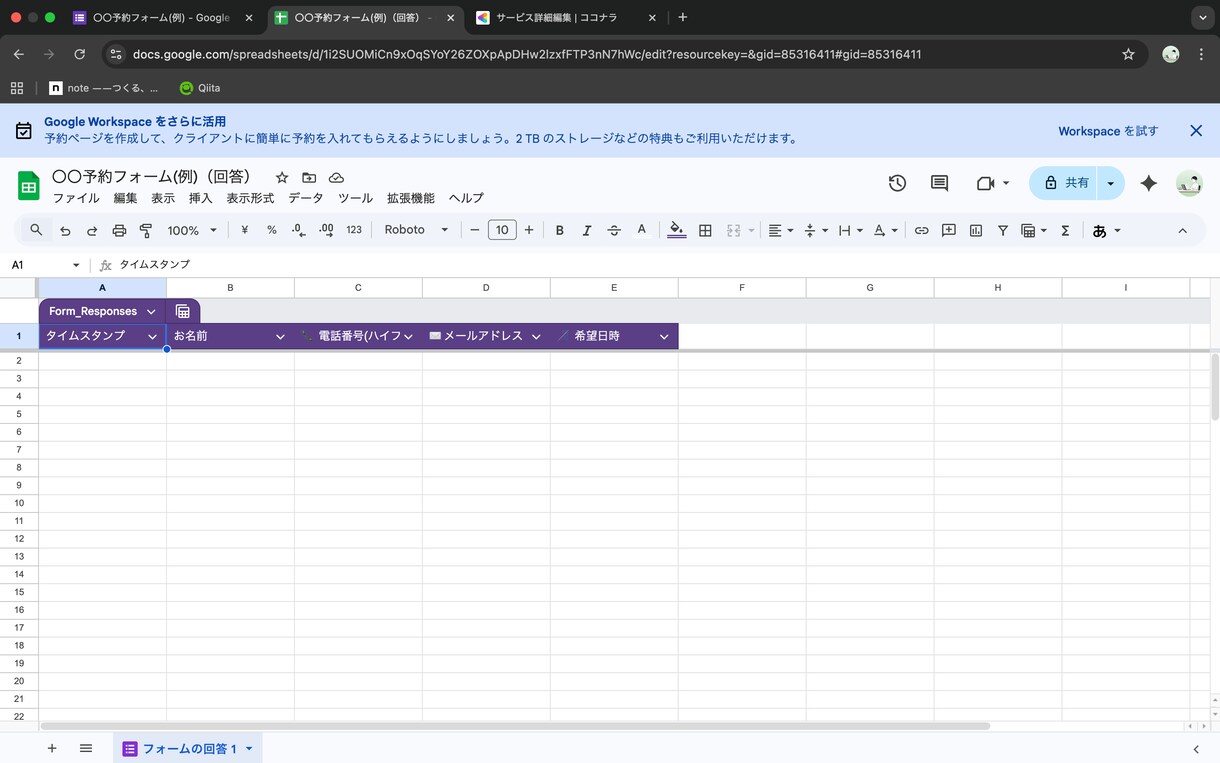Edit the font size field
The height and width of the screenshot is (763, 1220).
(x=502, y=230)
